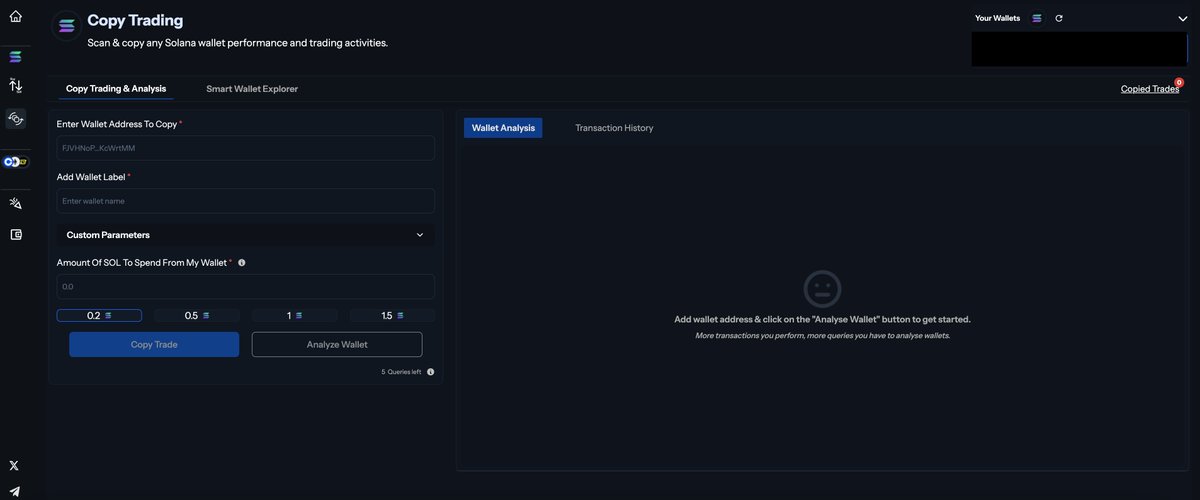The width and height of the screenshot is (1200, 500).
Task: Choose the 1 SOL preset
Action: (x=295, y=315)
